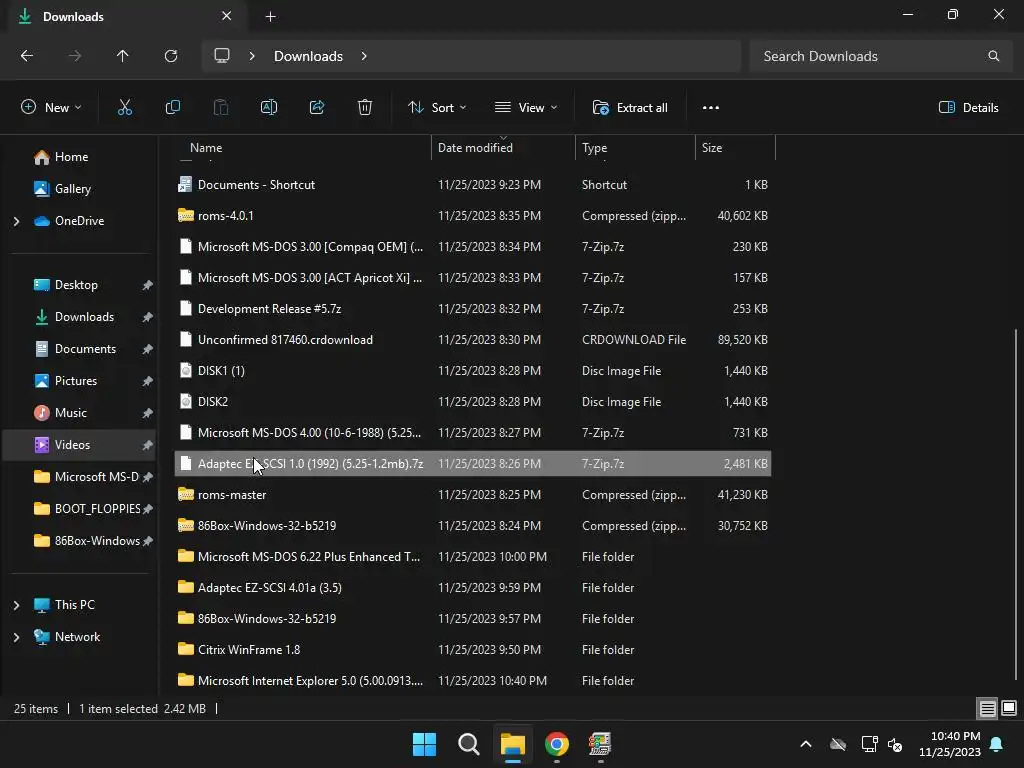1024x768 pixels.
Task: Select Adaptec EZ-SCSI 4.01a (3.5) folder
Action: [473, 588]
